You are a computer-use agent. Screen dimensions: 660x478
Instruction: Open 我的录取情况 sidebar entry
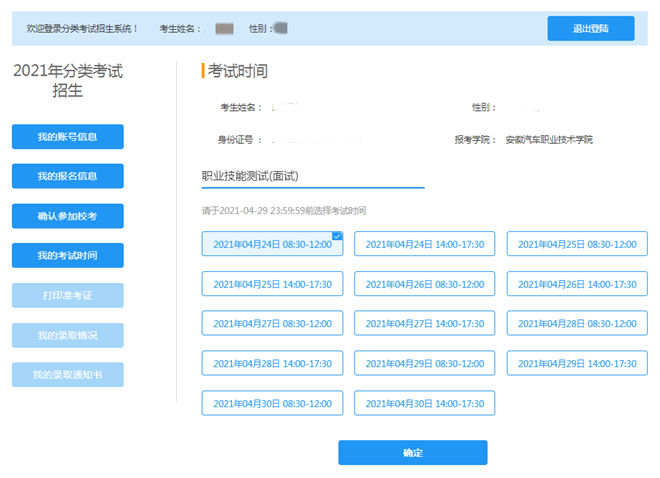point(67,335)
